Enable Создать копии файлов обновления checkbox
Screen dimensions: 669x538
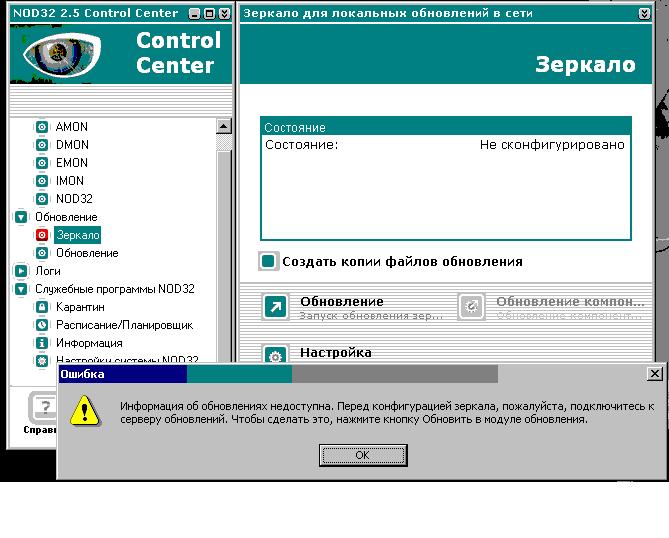tap(268, 261)
